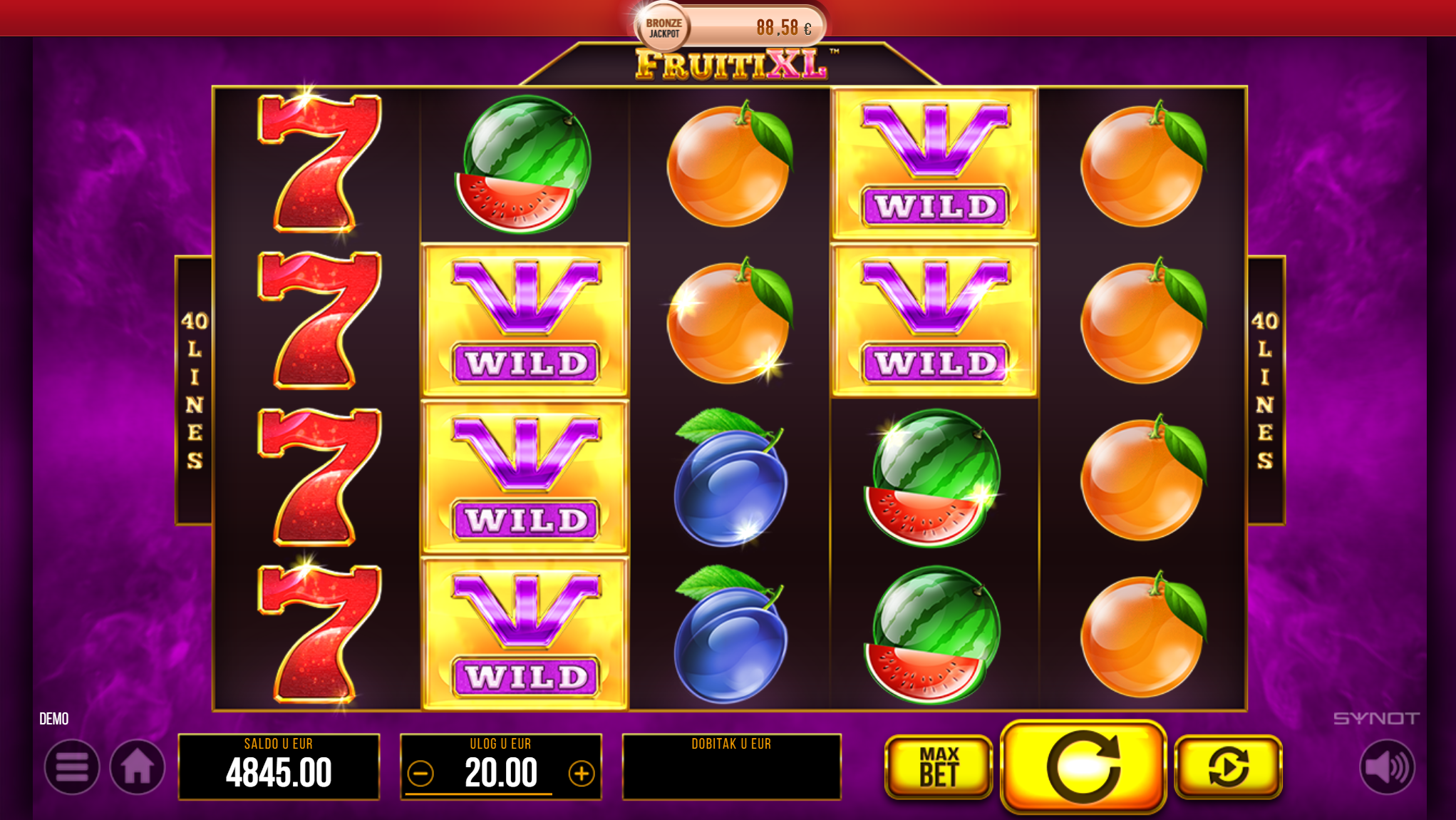Start autoplay spins
Screen dimensions: 1456x820
pos(1229,767)
